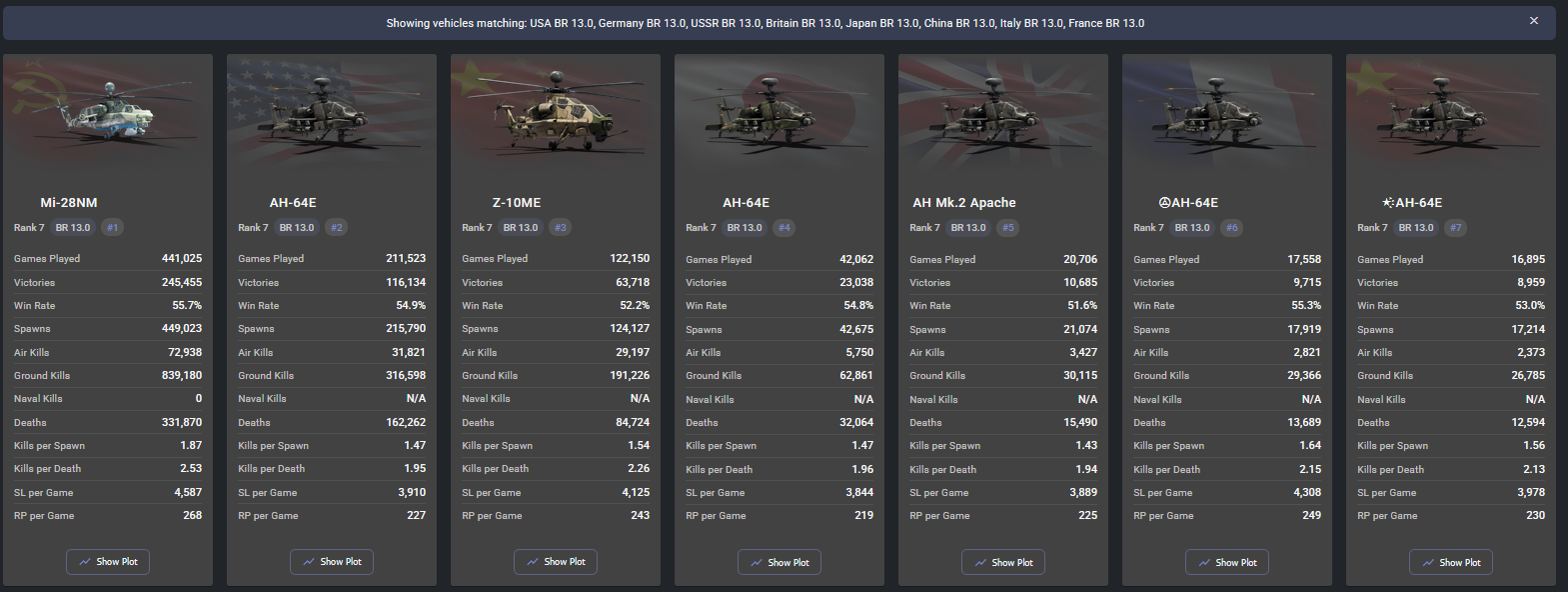Select Ground Kills value 839,180
Viewport: 1568px width, 592px height.
click(182, 375)
